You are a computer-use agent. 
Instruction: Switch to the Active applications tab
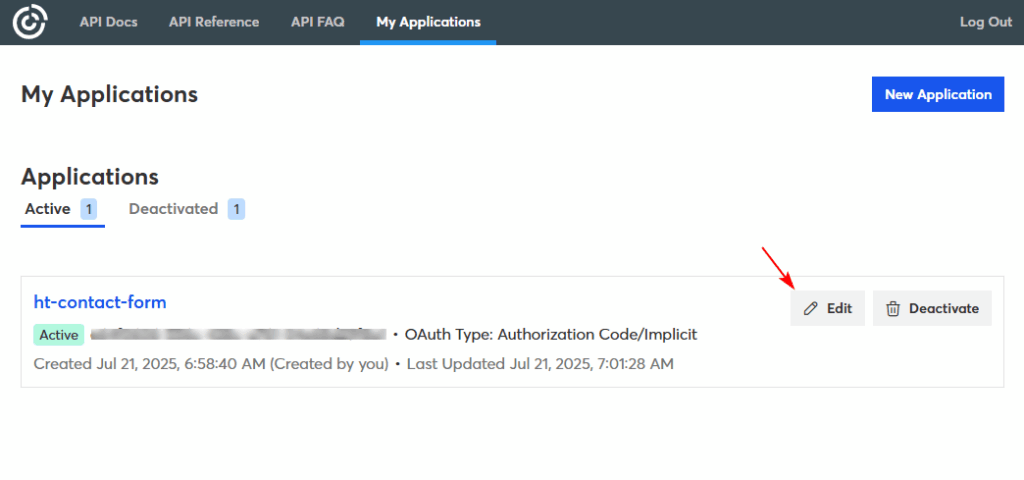pyautogui.click(x=48, y=209)
